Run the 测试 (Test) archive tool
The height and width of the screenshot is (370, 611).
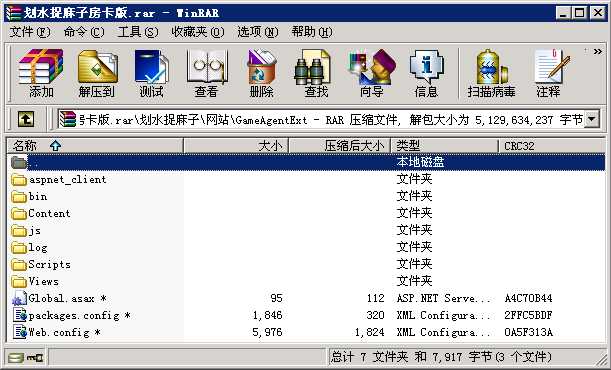pyautogui.click(x=152, y=73)
